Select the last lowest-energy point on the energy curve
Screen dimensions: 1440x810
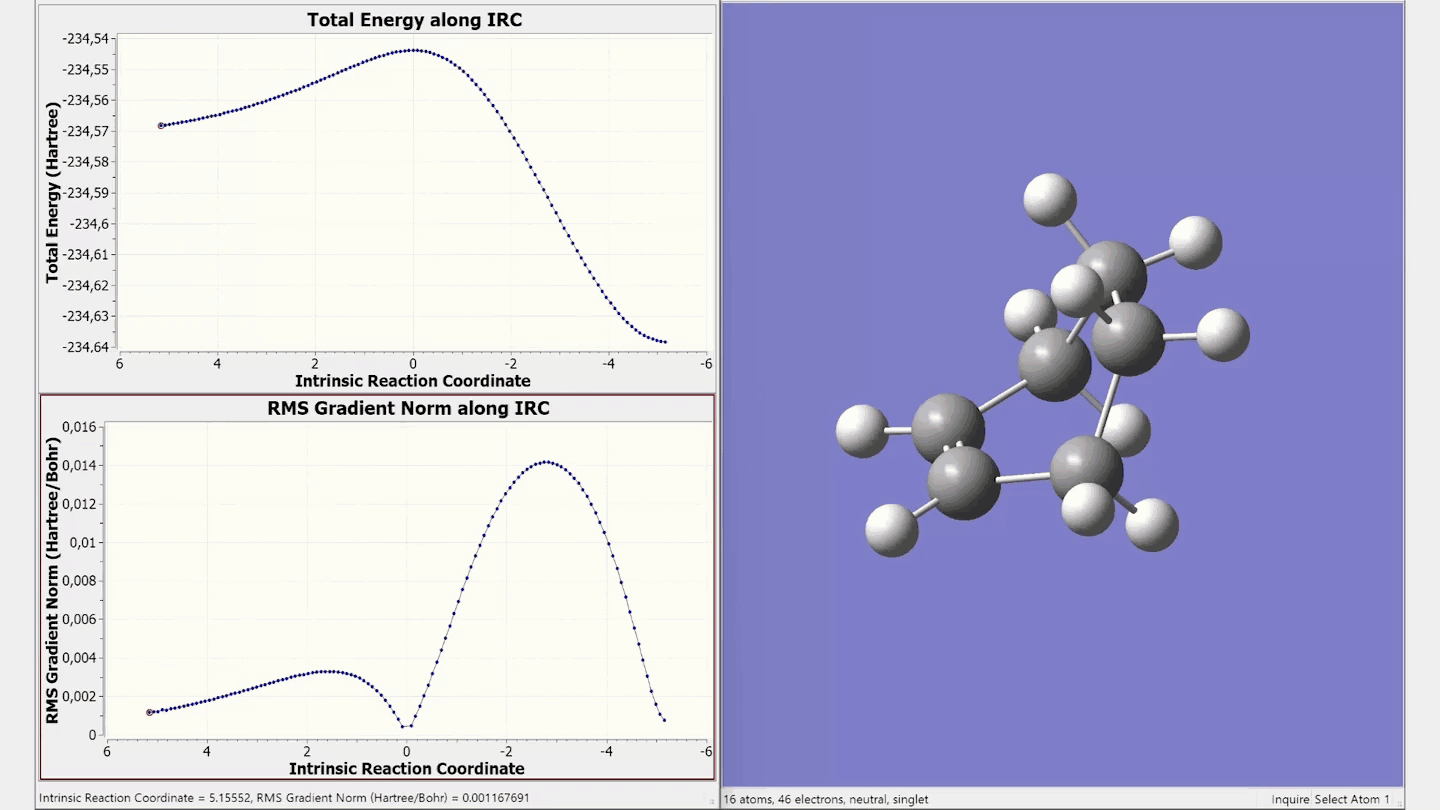click(665, 342)
